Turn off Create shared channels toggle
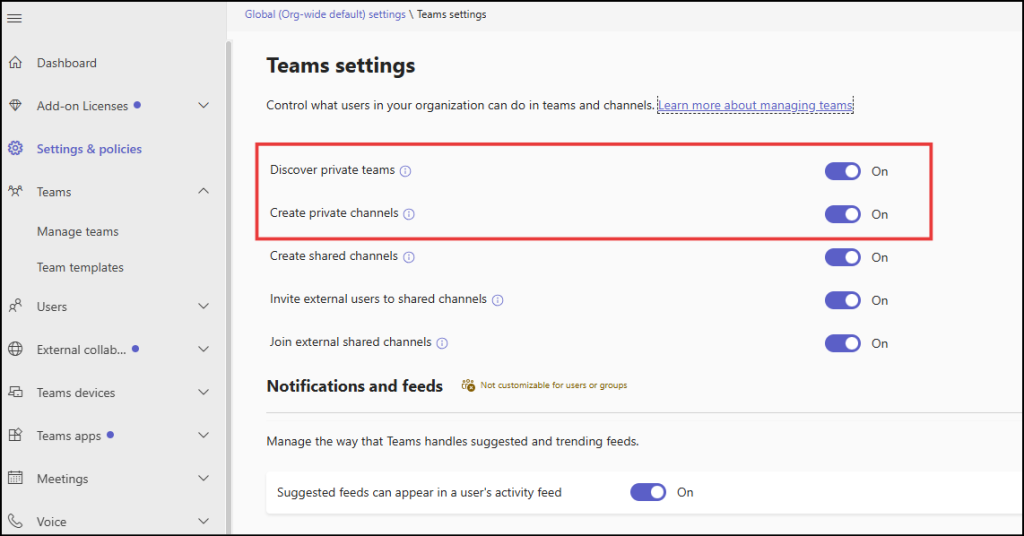 coord(842,257)
